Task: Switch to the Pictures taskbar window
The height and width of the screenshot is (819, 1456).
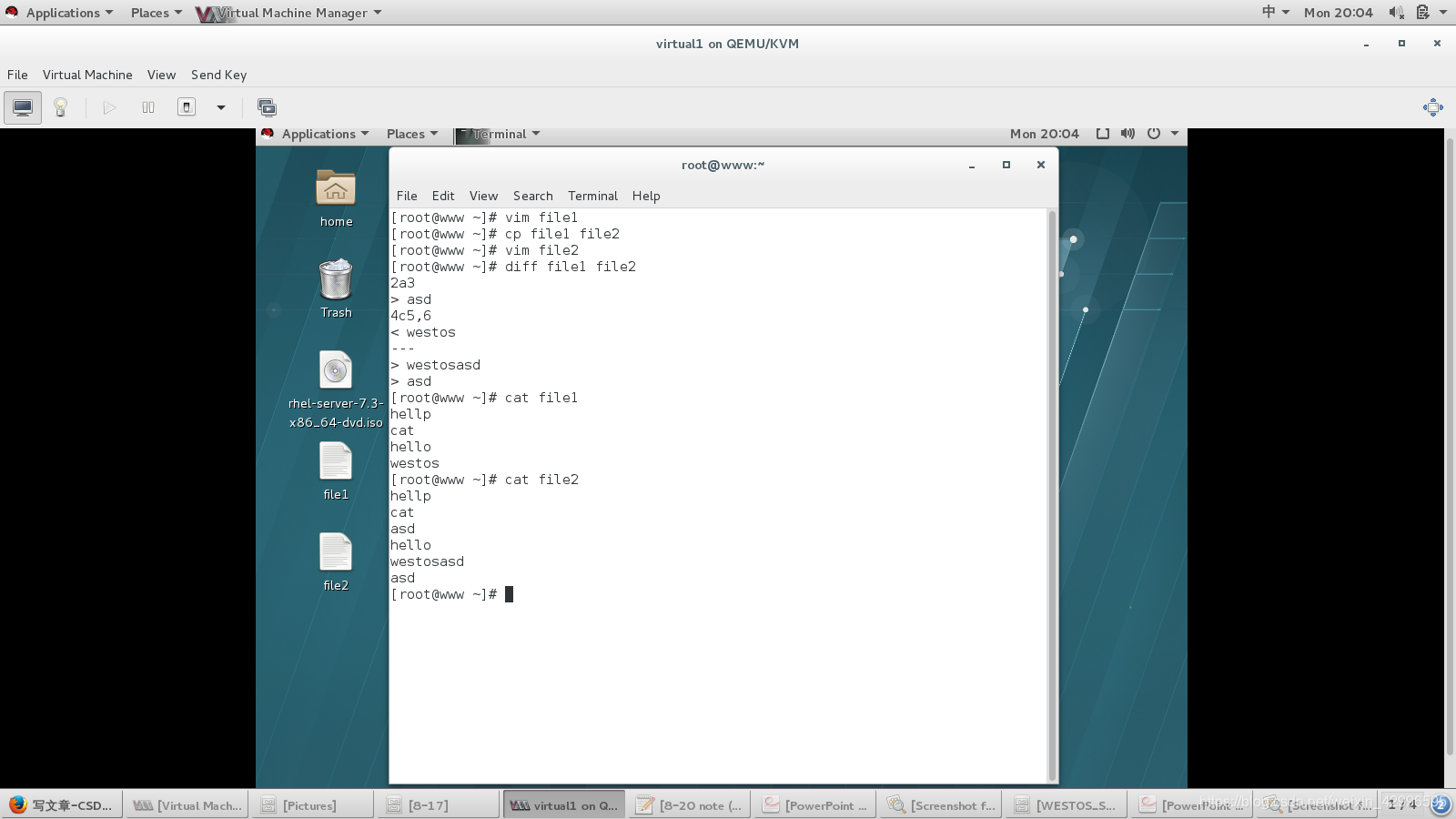Action: pyautogui.click(x=312, y=804)
